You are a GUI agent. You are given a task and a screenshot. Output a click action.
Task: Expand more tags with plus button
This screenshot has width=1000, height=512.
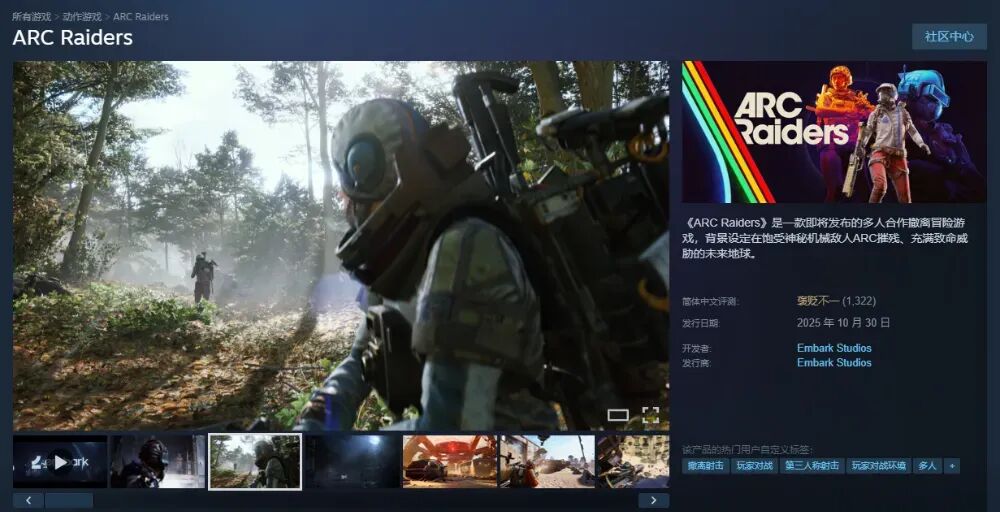951,466
